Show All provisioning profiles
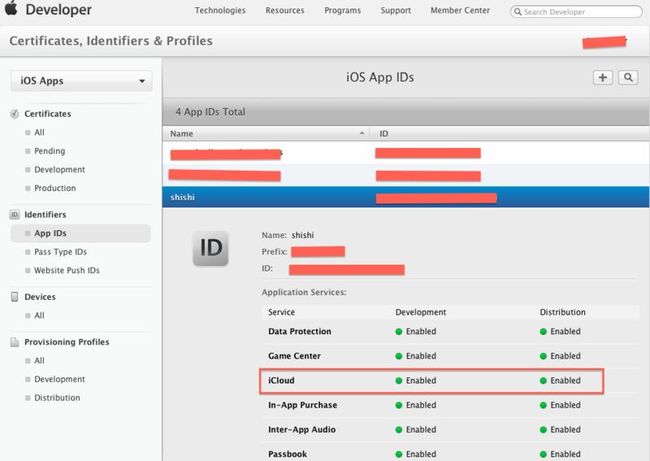 tap(39, 361)
